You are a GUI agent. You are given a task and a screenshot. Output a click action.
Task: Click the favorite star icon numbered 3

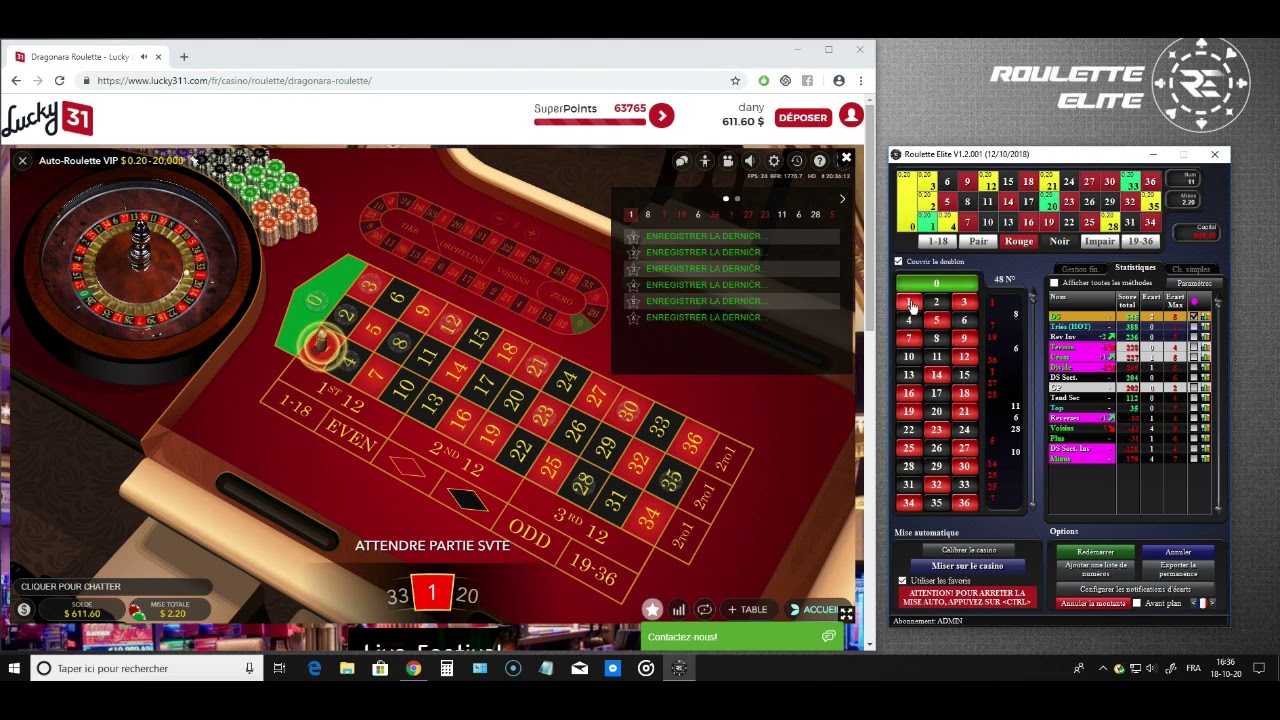point(632,268)
